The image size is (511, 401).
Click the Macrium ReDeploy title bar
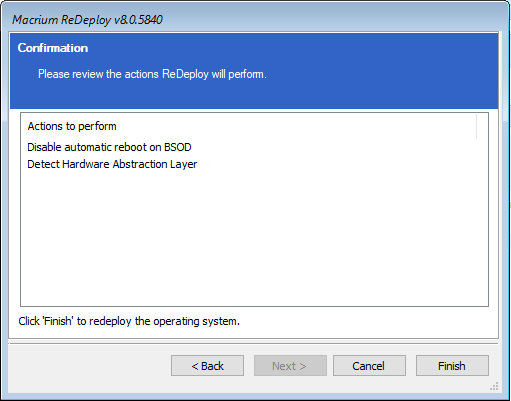point(253,20)
